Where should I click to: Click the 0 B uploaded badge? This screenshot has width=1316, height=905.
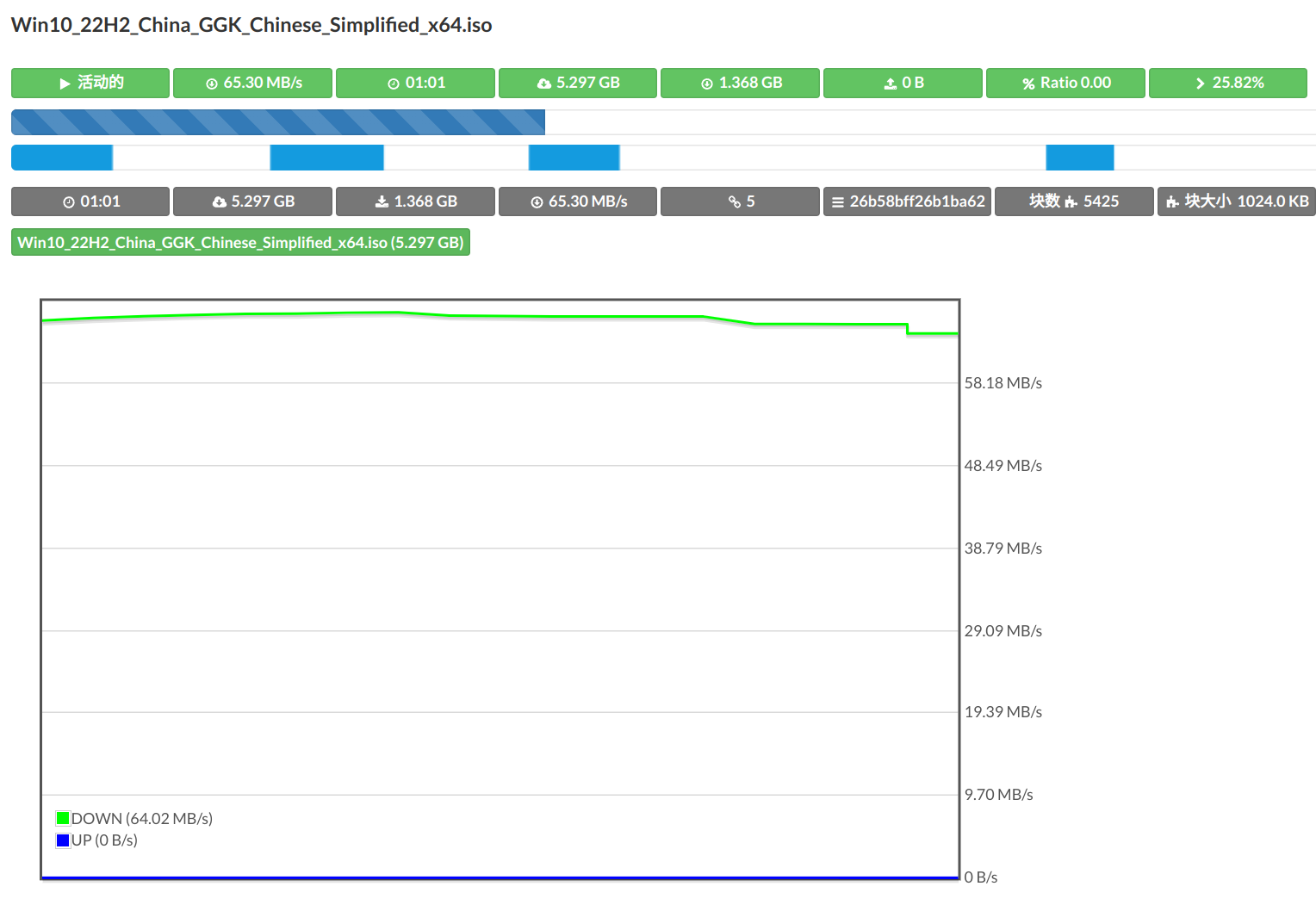point(903,83)
